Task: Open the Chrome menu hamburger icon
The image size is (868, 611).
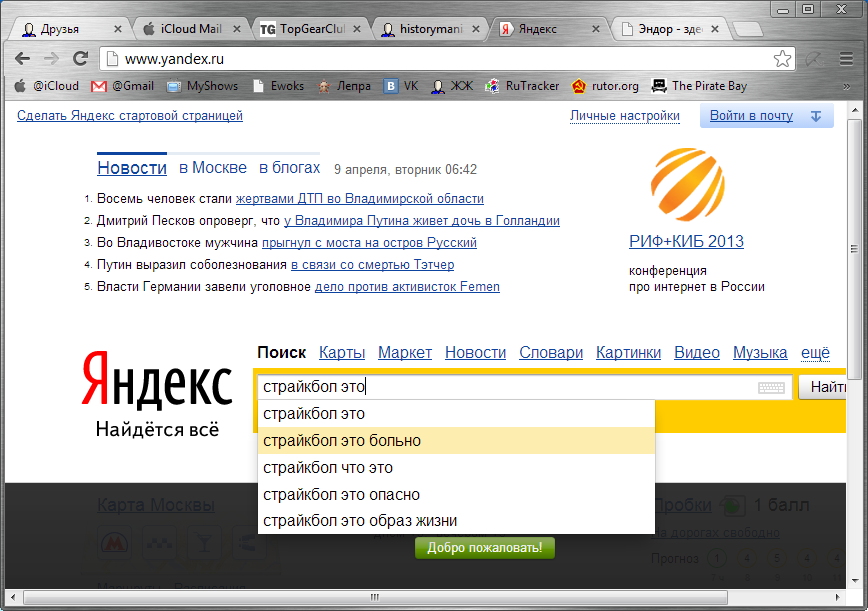Action: [x=846, y=59]
